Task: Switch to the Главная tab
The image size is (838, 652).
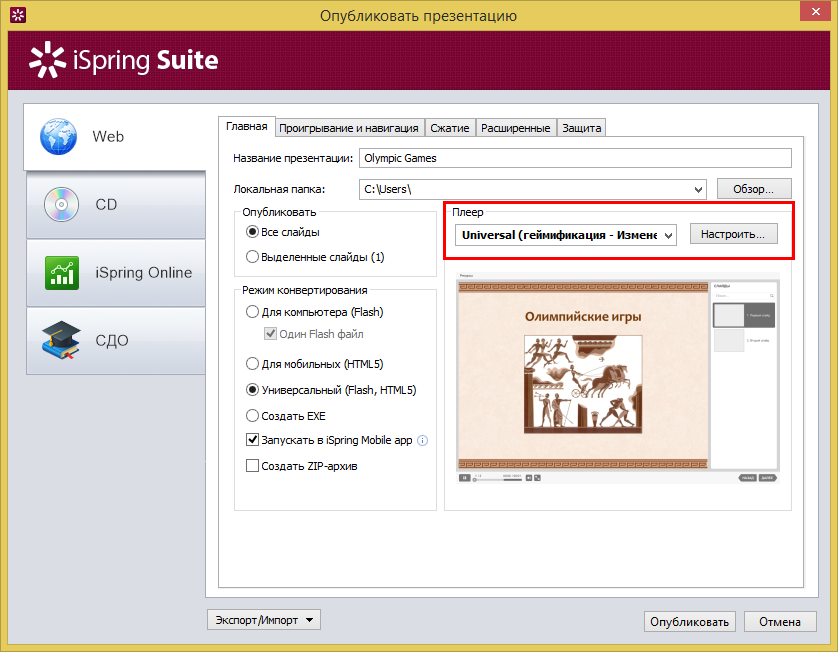Action: click(x=246, y=127)
